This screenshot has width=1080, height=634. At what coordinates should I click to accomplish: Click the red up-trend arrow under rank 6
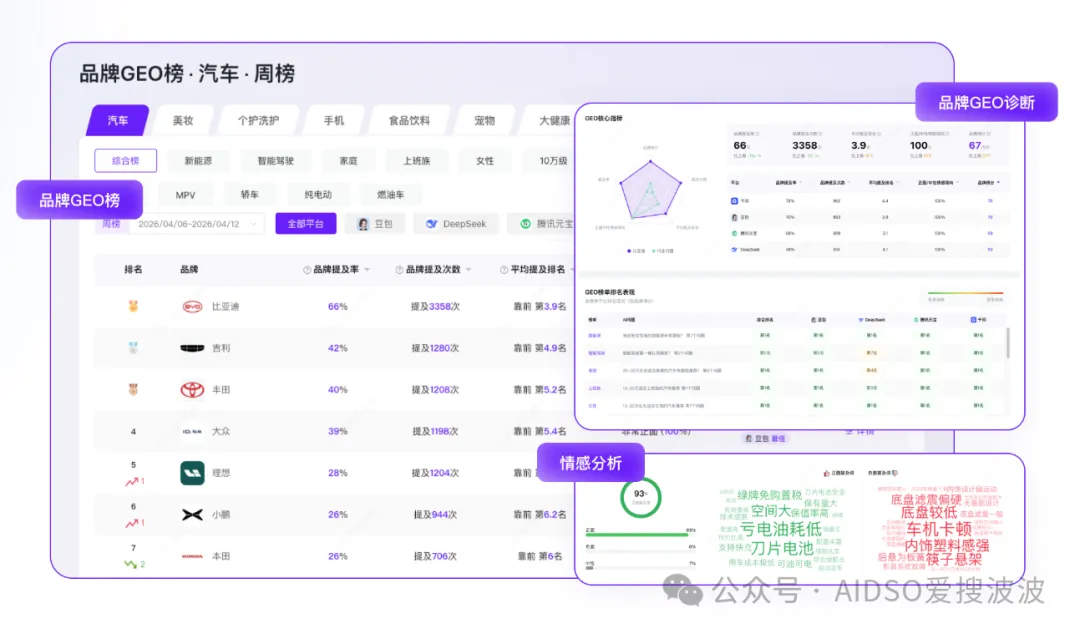tap(132, 523)
